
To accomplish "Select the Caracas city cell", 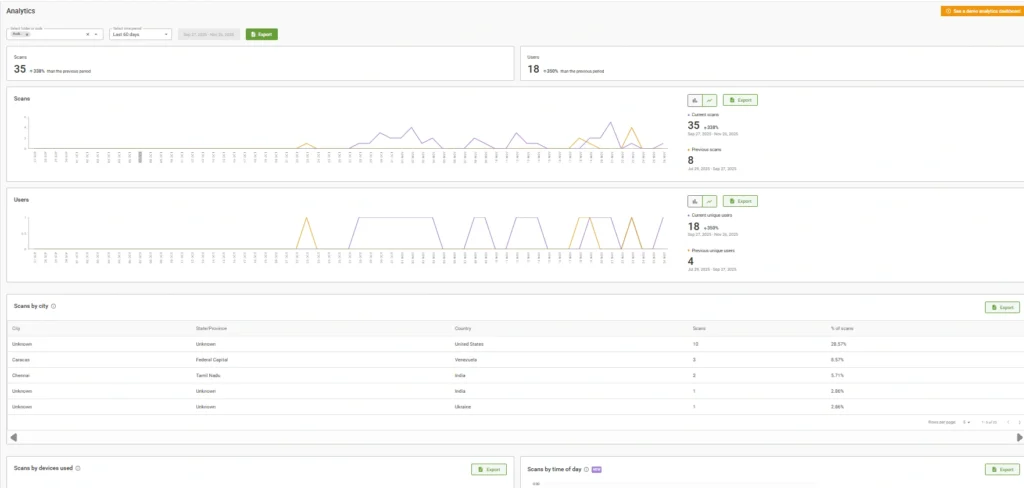I will pyautogui.click(x=20, y=359).
